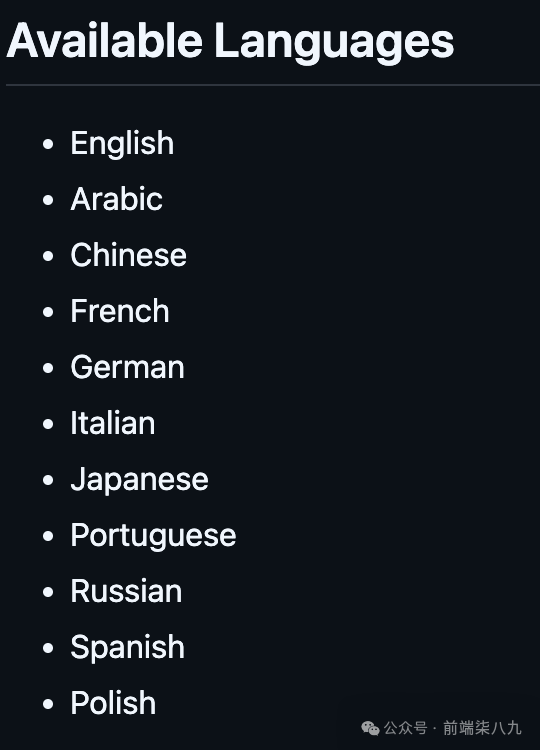Click the bullet dot before Japanese

click(48, 480)
